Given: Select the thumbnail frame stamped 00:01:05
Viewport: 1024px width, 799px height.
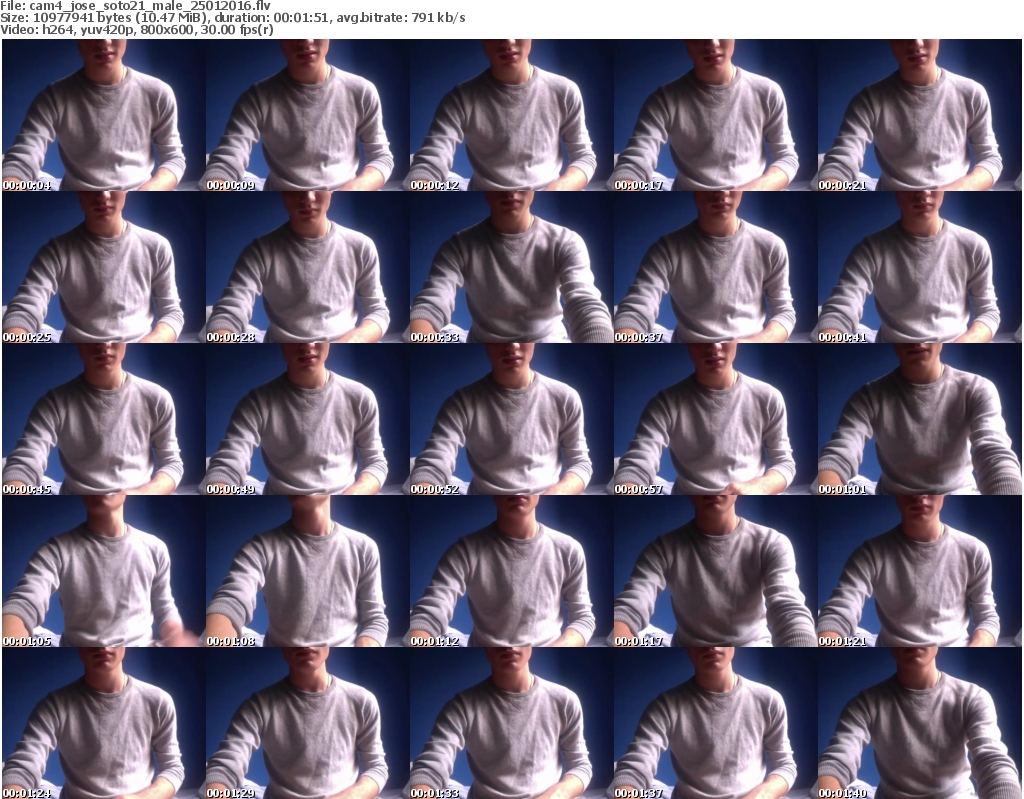Looking at the screenshot, I should (x=104, y=571).
